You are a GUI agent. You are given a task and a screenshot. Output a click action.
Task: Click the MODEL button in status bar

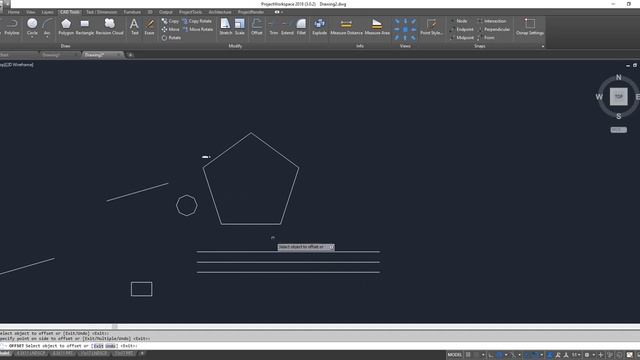click(454, 355)
